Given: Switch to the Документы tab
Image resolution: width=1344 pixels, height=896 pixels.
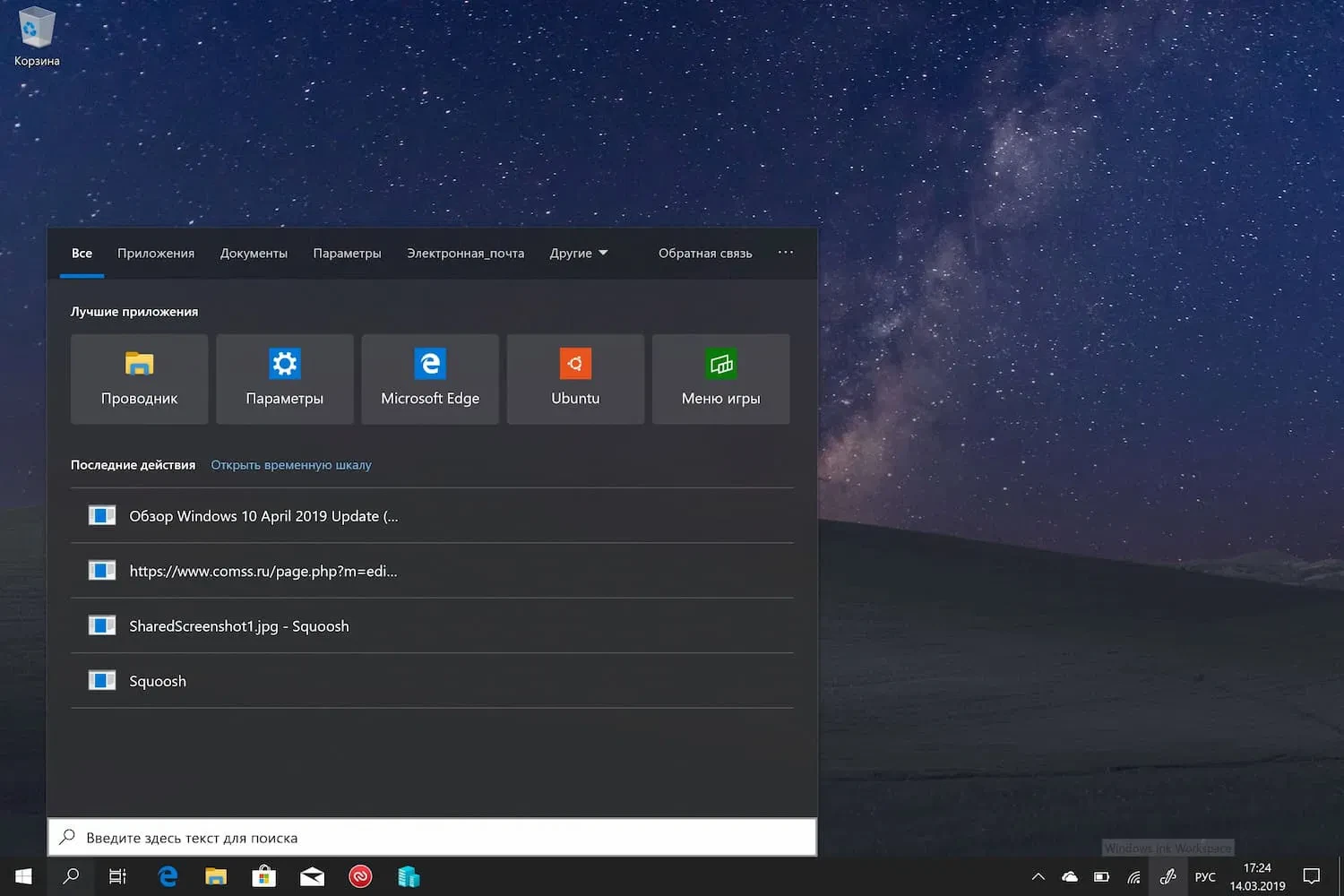Looking at the screenshot, I should click(x=254, y=254).
